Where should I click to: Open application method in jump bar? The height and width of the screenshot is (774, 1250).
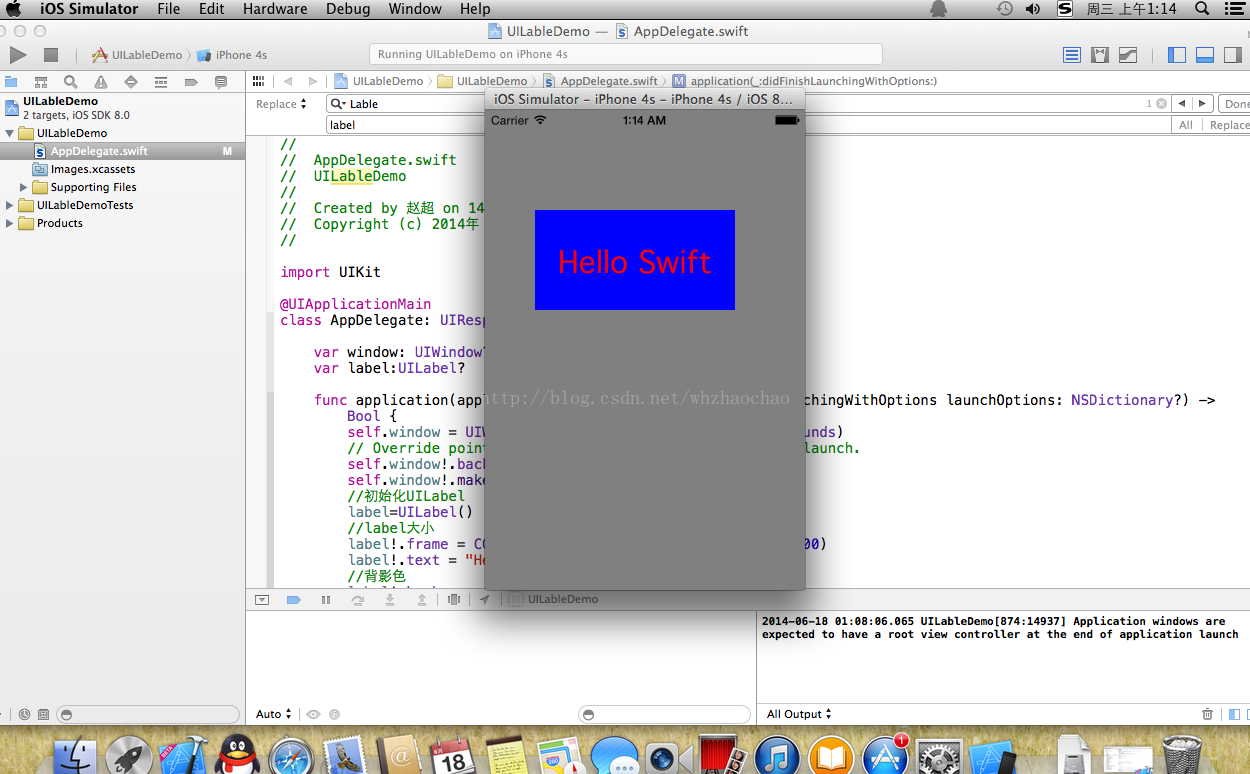[805, 81]
